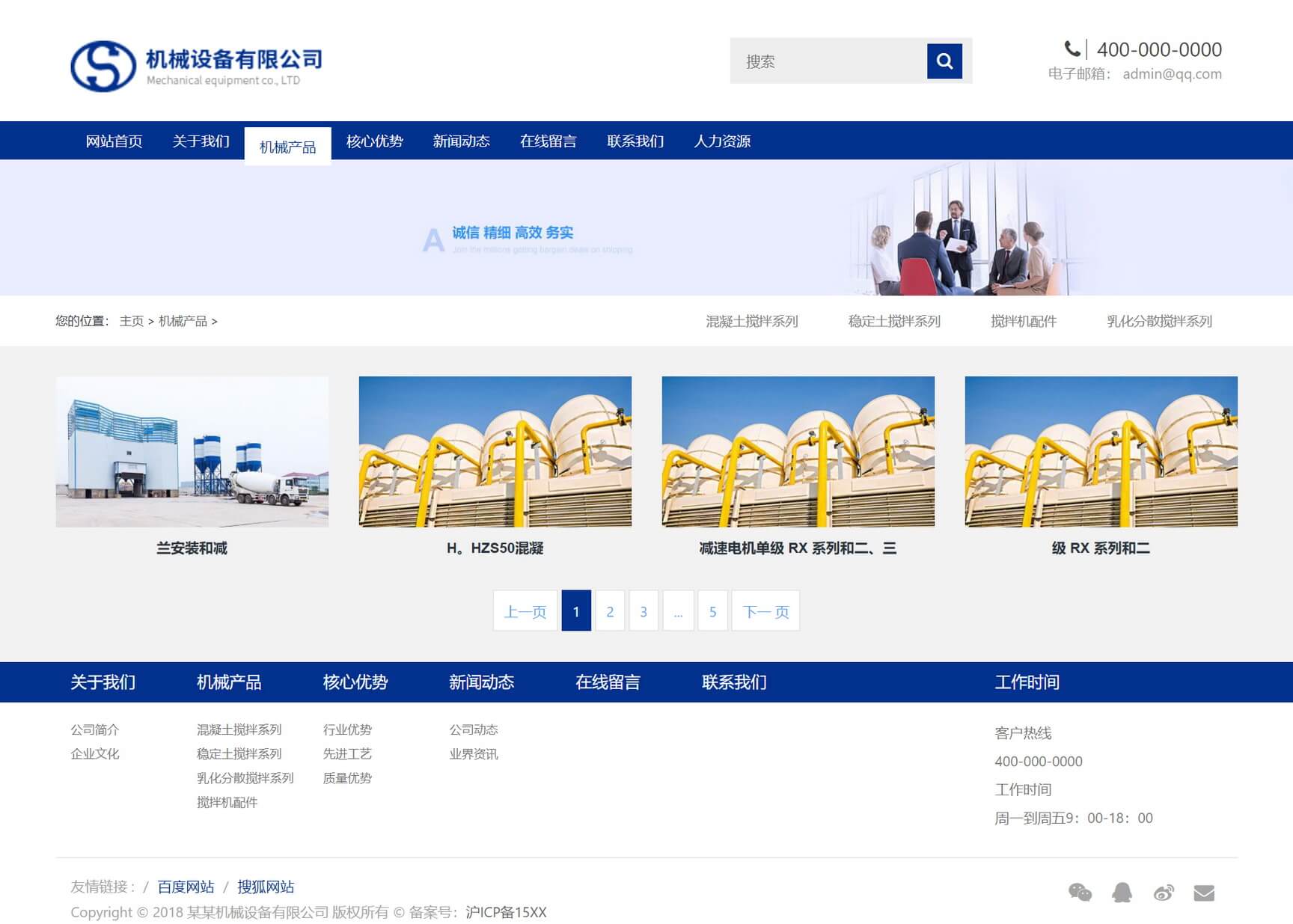Select the 核心优势 navigation item
Screen dimensions: 1293x924
point(374,141)
